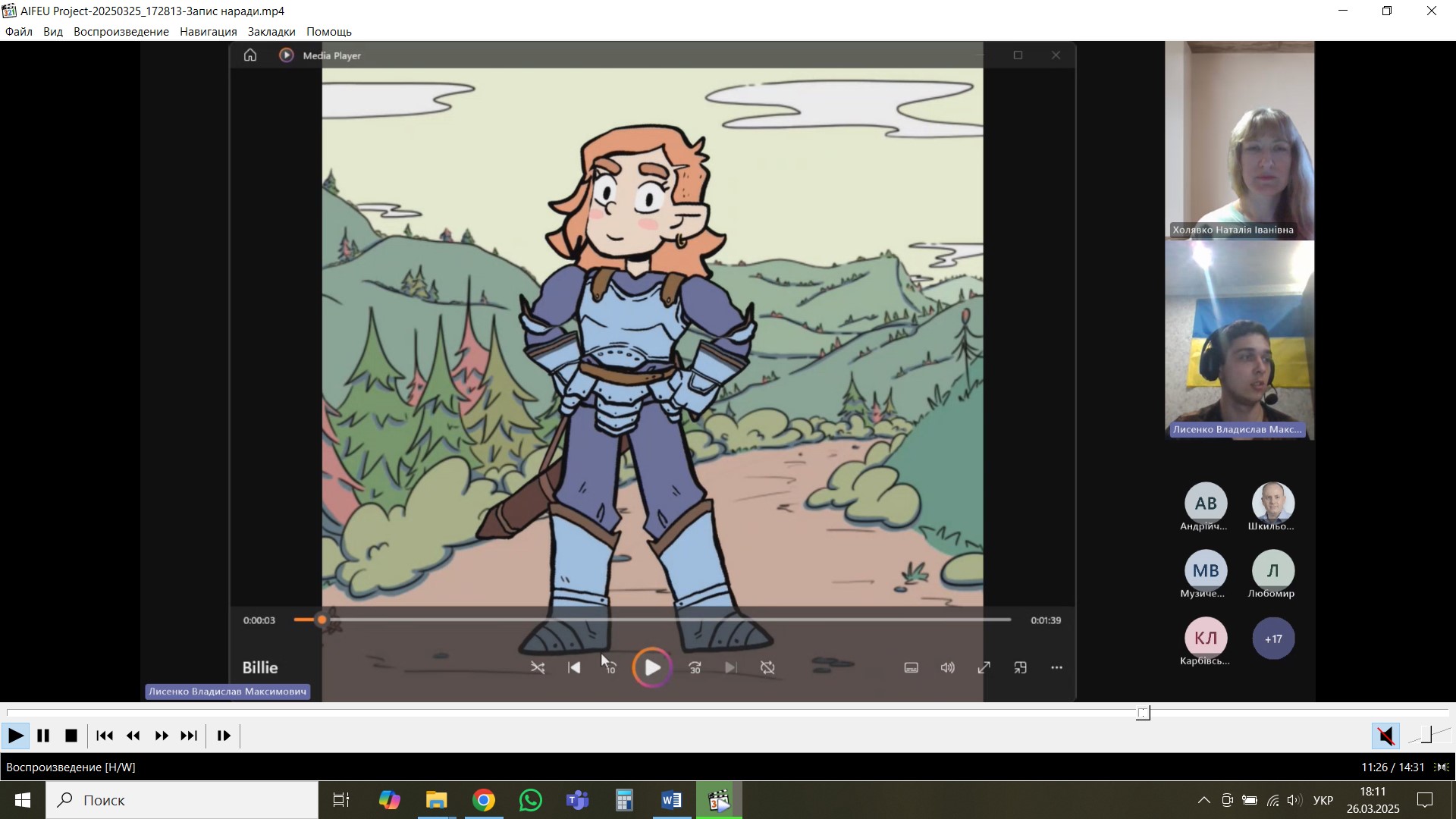Open the Закладки menu
This screenshot has width=1456, height=819.
[271, 32]
